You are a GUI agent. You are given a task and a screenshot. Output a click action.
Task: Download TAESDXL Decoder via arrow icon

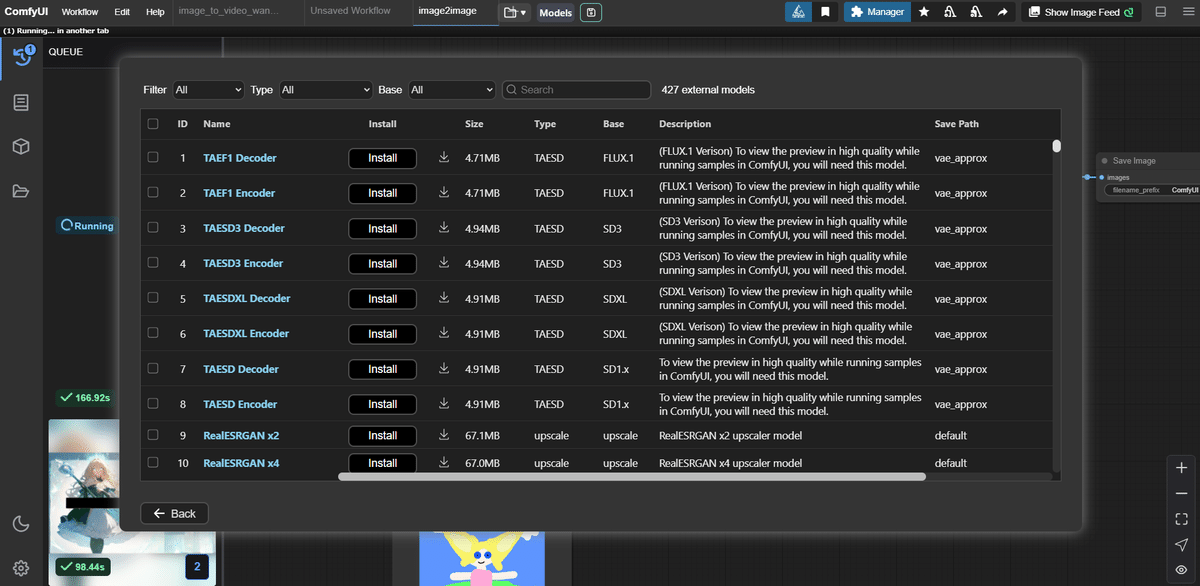(444, 298)
